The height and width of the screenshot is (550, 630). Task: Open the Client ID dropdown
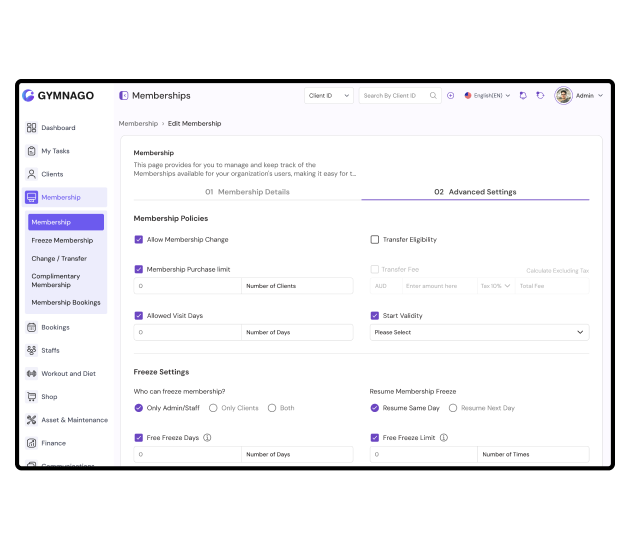click(329, 96)
